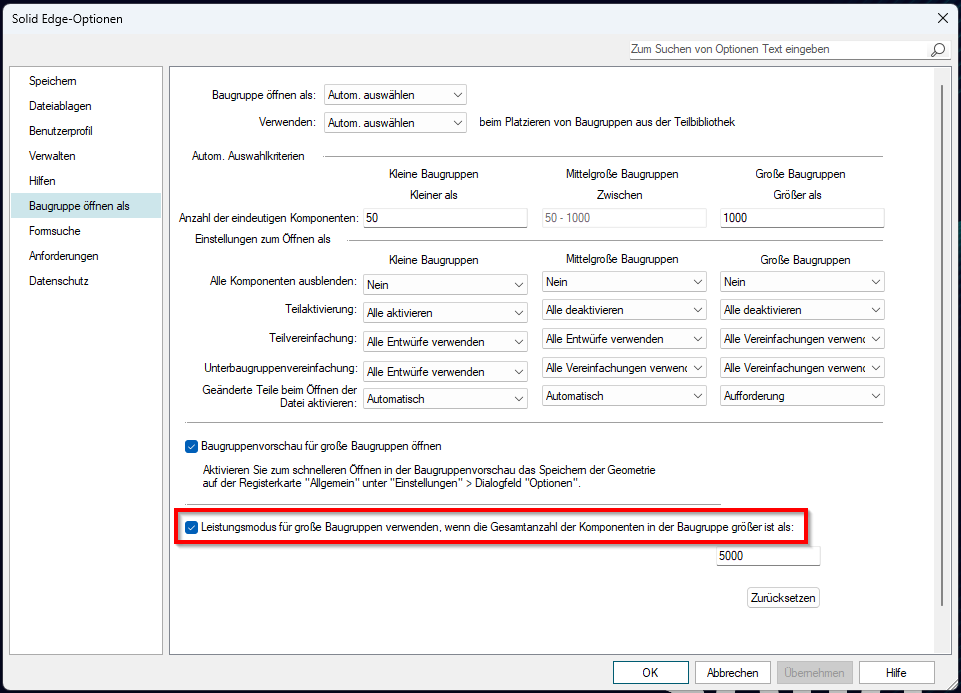Image resolution: width=961 pixels, height=693 pixels.
Task: Open Teilvereinfachung dropdown for Mittelgroße Baugruppen
Action: tap(624, 339)
